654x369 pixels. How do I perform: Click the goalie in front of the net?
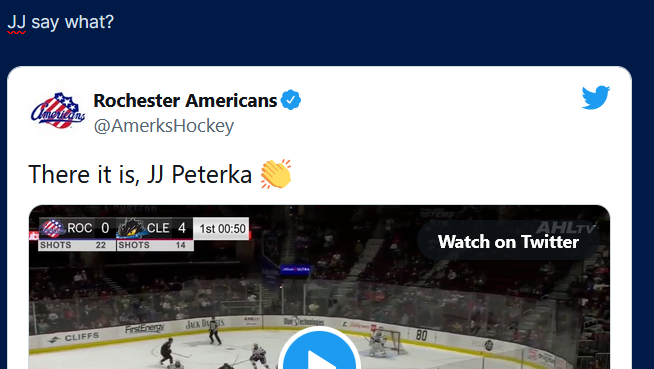point(379,342)
